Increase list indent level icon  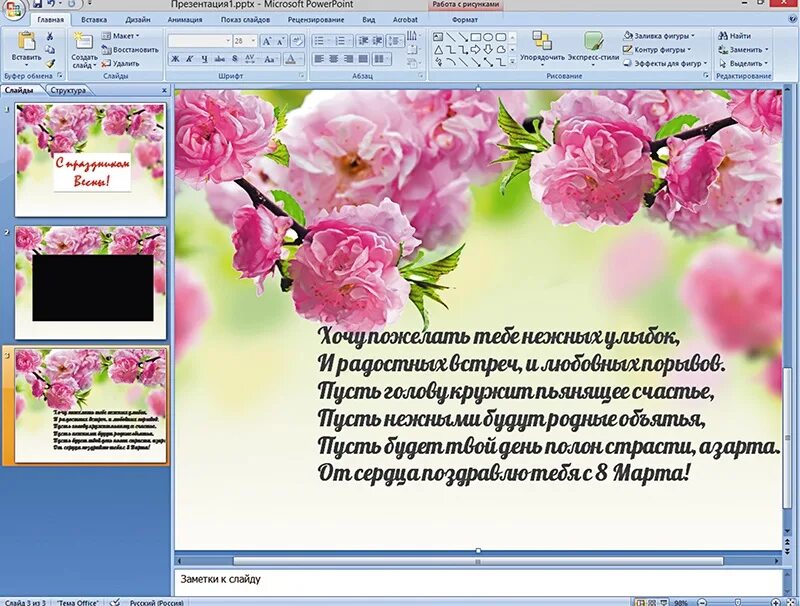point(378,41)
